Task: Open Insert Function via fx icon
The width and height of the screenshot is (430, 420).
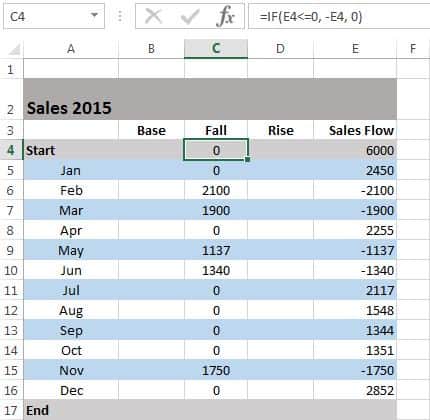Action: click(225, 16)
